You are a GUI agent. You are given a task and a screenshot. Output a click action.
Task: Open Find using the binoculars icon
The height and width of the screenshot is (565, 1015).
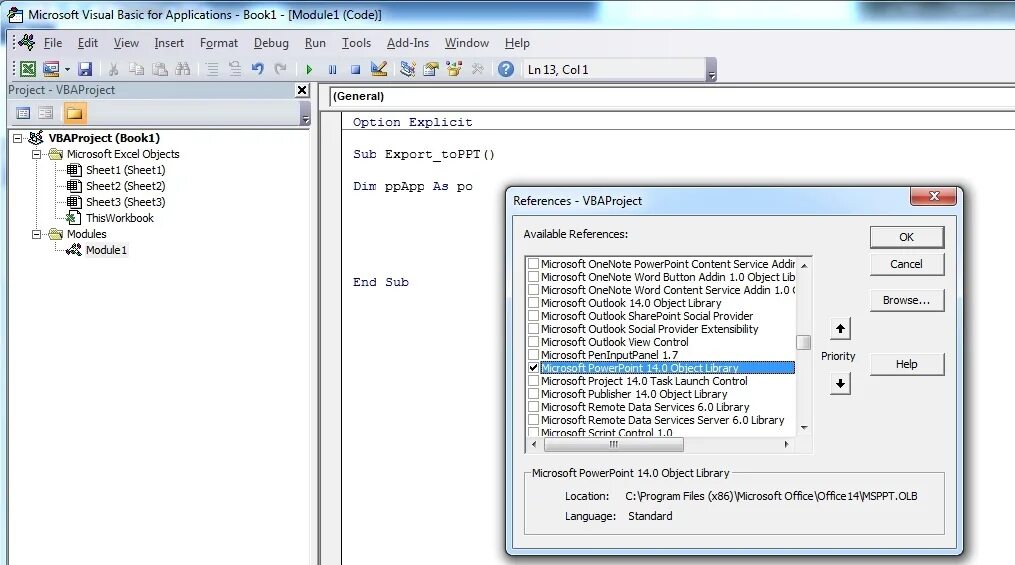click(x=183, y=69)
